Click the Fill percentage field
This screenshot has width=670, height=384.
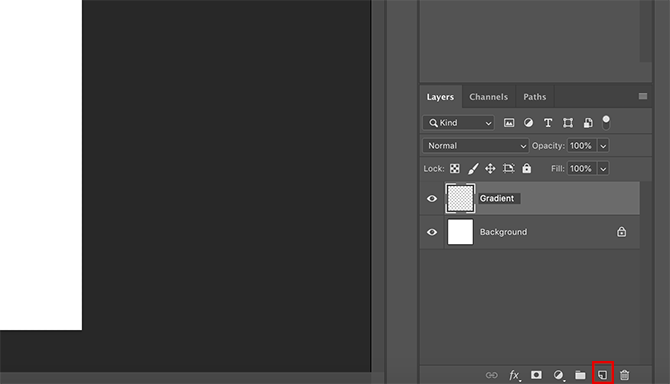coord(581,169)
